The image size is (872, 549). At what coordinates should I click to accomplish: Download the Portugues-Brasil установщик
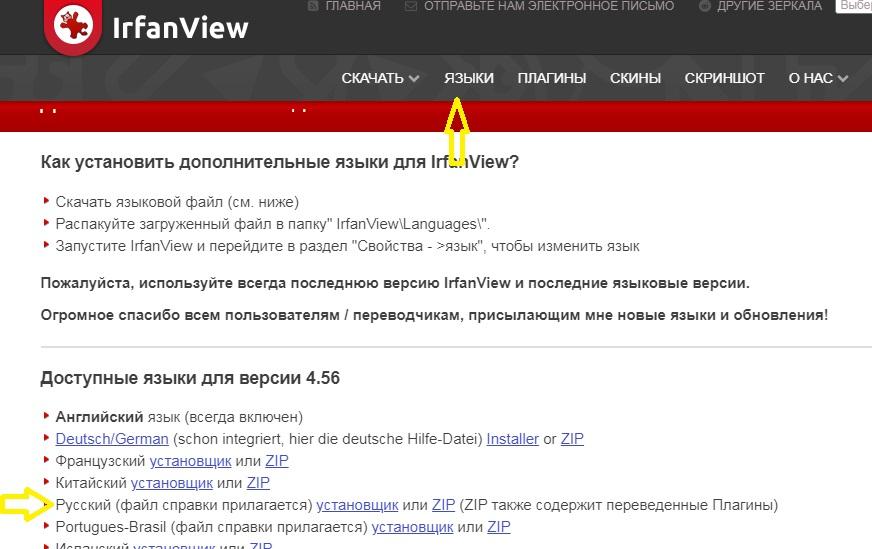click(412, 527)
